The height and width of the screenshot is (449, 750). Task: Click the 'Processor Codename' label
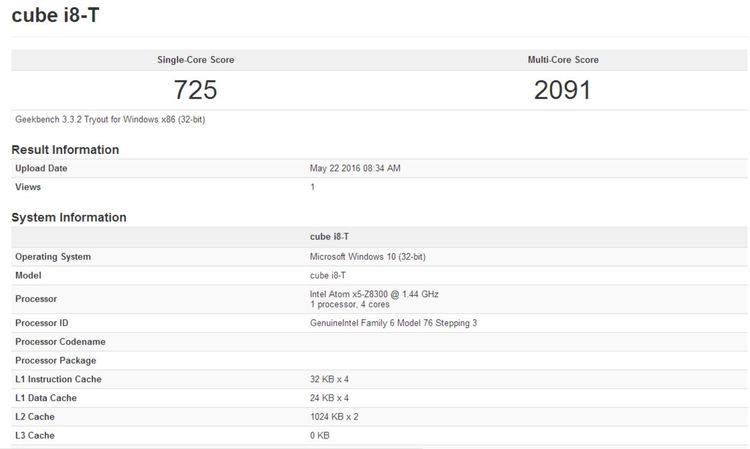pyautogui.click(x=60, y=342)
